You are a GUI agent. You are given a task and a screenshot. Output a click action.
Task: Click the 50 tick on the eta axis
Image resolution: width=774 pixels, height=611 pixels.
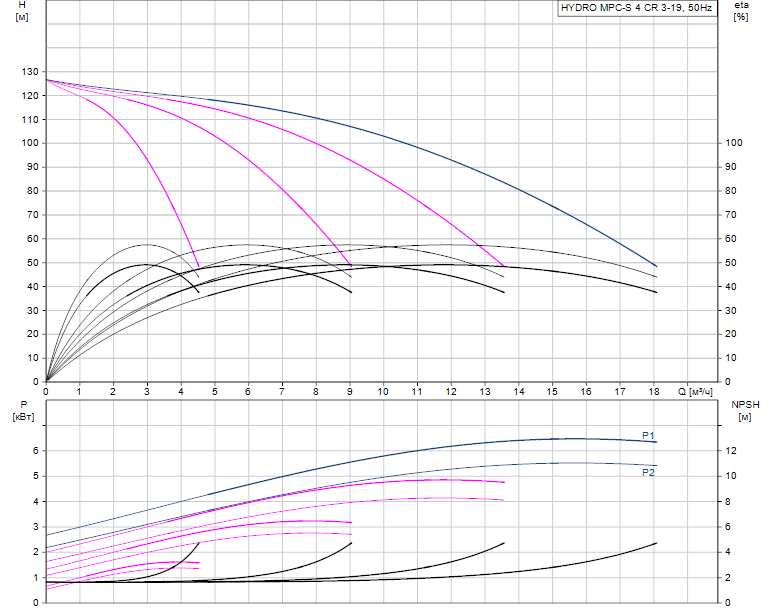tap(732, 263)
